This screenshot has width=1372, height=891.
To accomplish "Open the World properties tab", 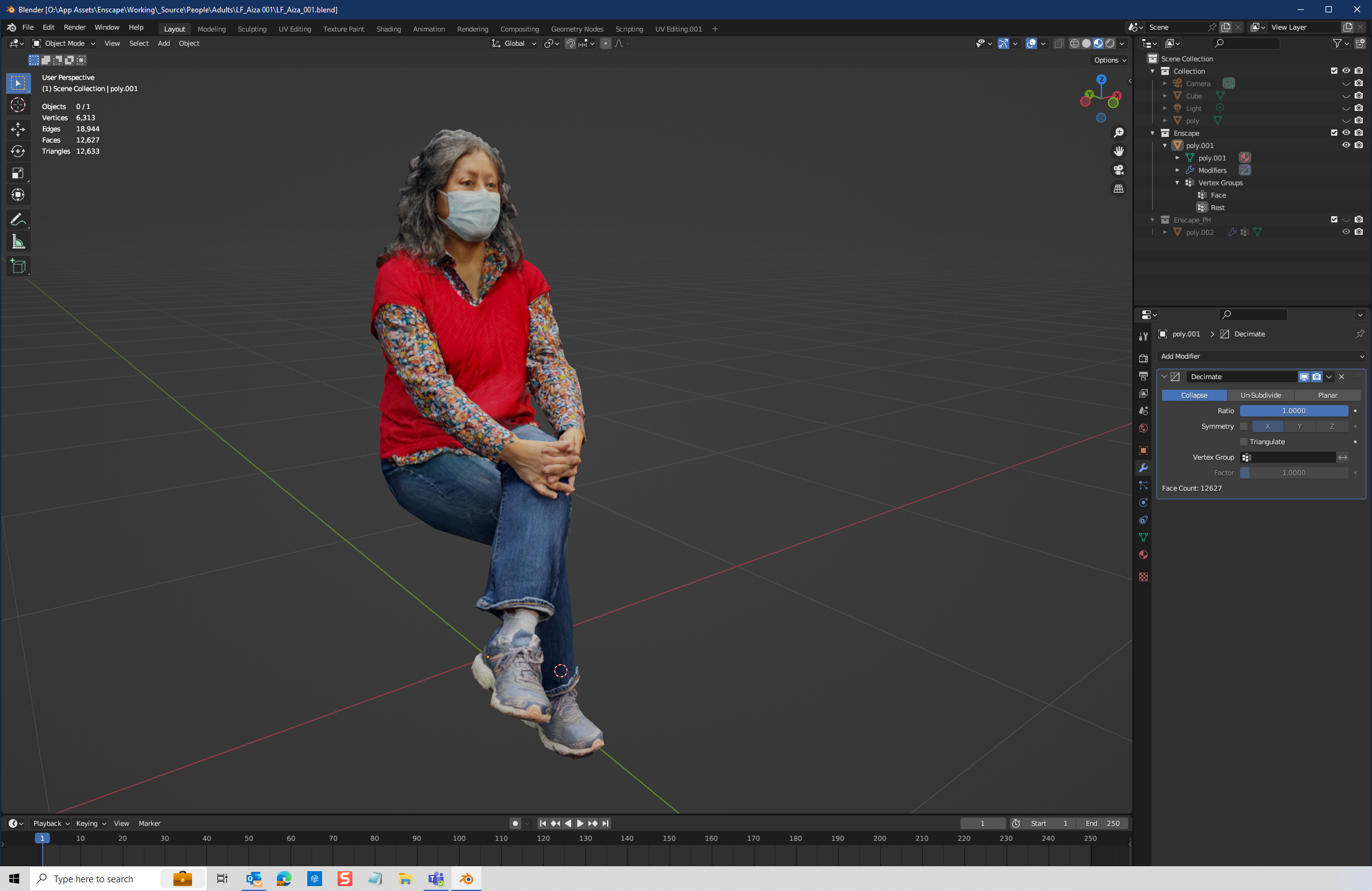I will click(x=1143, y=428).
